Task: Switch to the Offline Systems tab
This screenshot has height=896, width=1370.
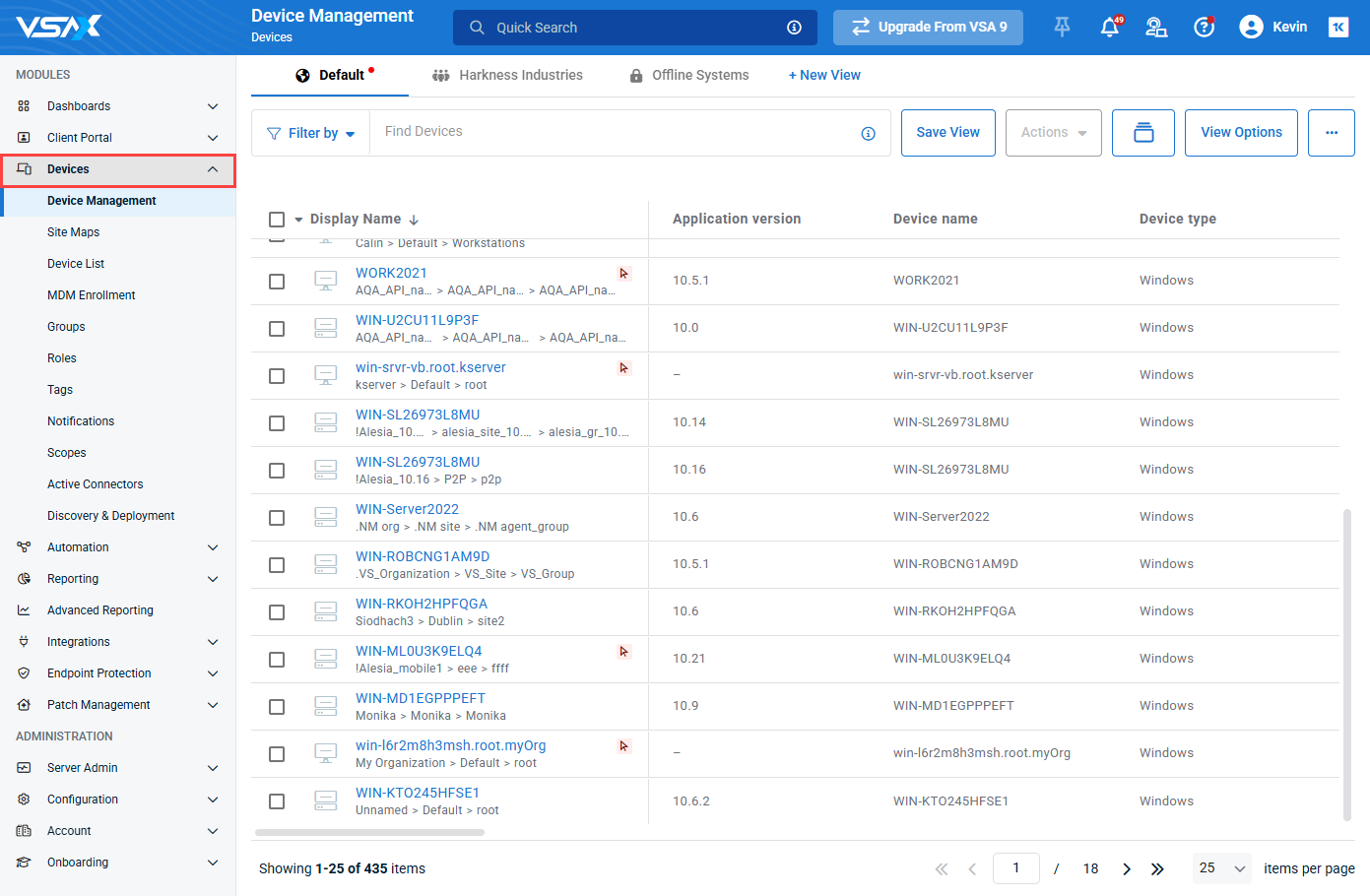Action: tap(689, 75)
